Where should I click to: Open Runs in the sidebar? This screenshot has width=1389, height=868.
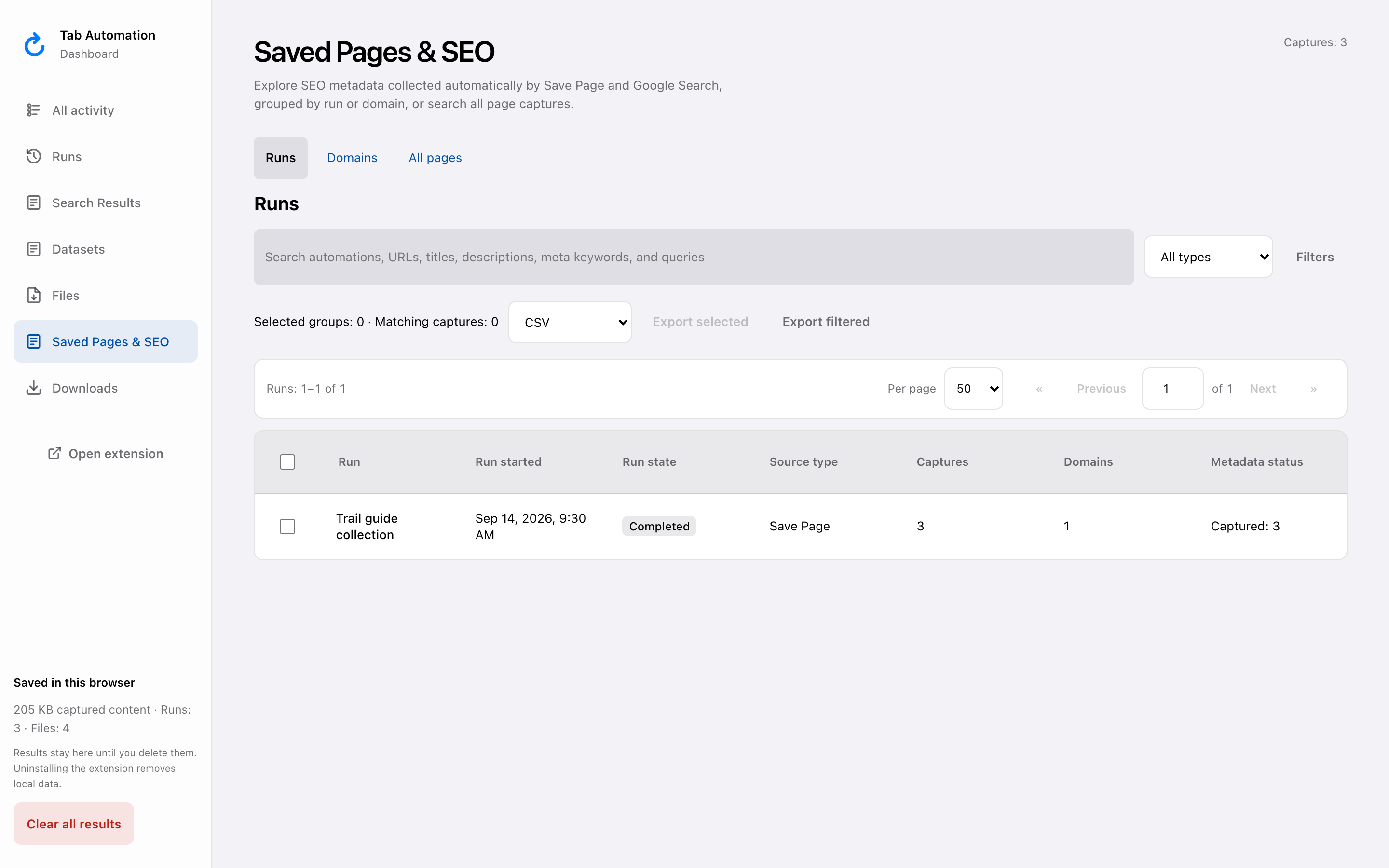(x=106, y=156)
